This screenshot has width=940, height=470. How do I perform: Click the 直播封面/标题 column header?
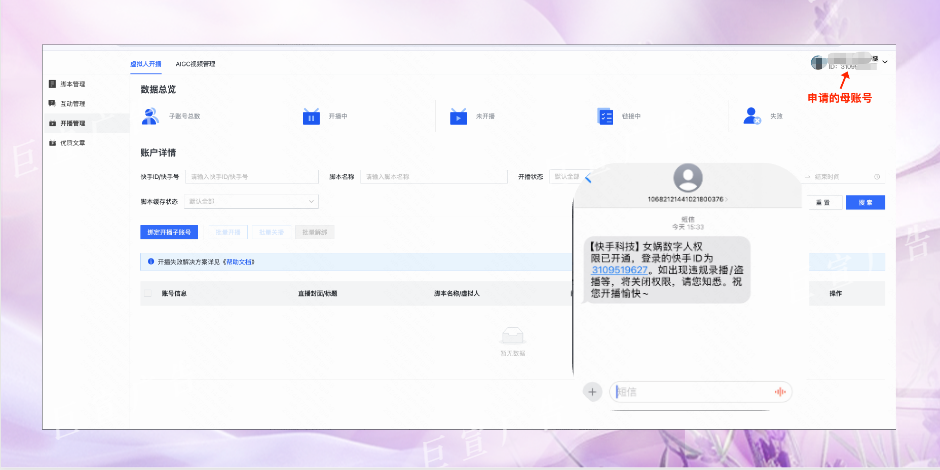coord(318,294)
